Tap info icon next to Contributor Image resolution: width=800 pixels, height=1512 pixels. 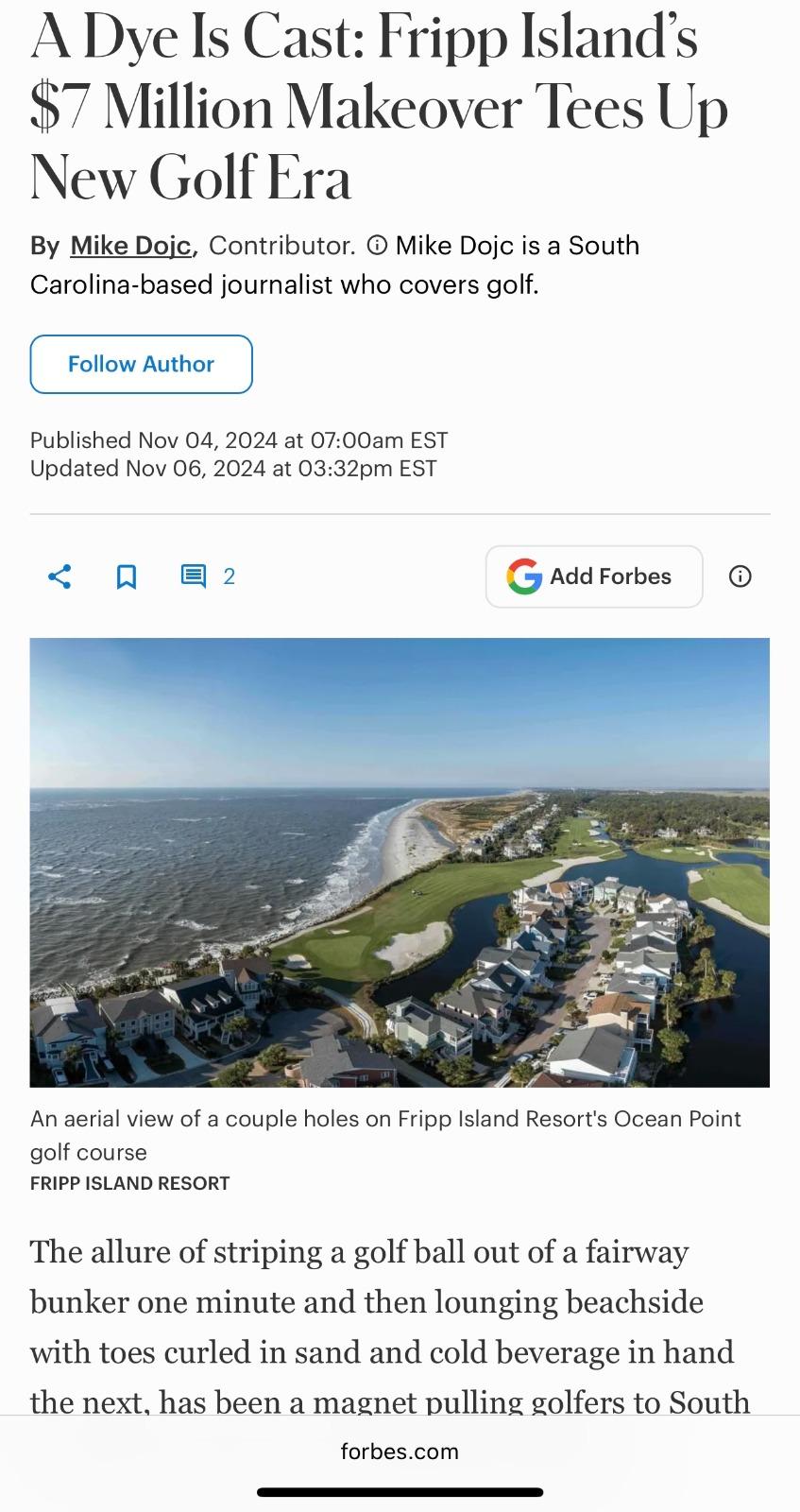point(376,246)
